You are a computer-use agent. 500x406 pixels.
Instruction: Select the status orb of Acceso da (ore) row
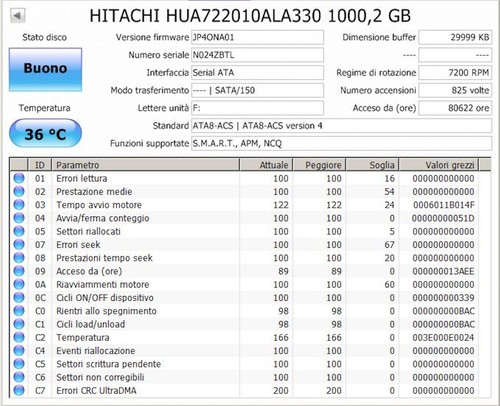pyautogui.click(x=19, y=271)
